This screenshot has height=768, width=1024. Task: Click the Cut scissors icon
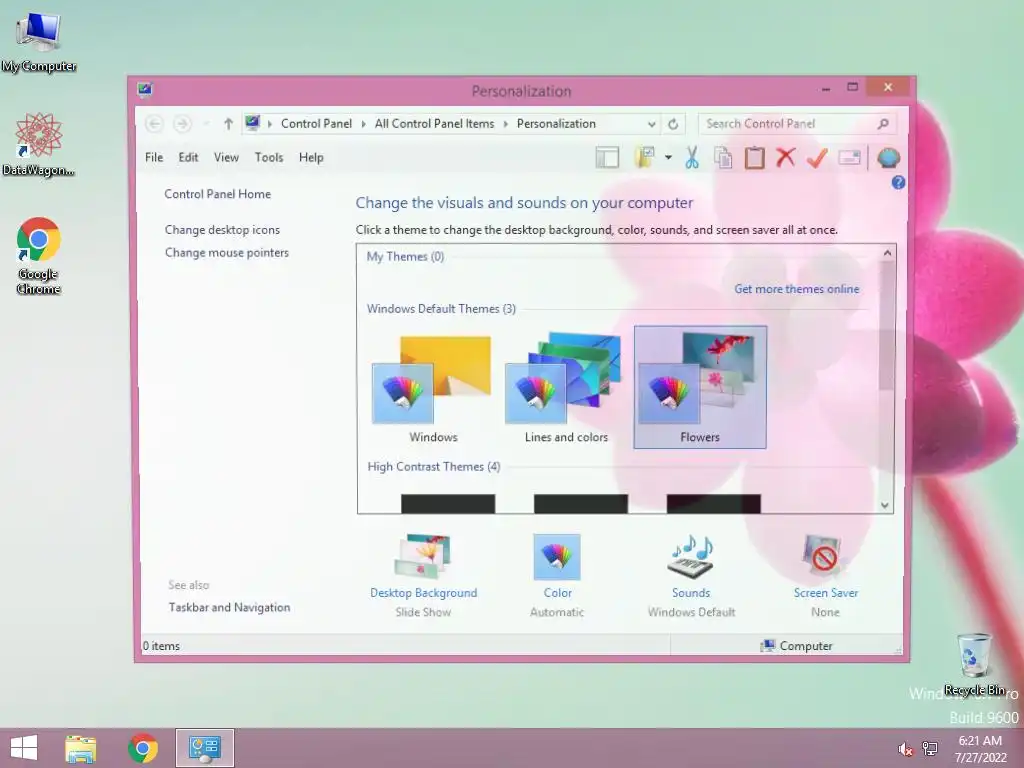692,157
